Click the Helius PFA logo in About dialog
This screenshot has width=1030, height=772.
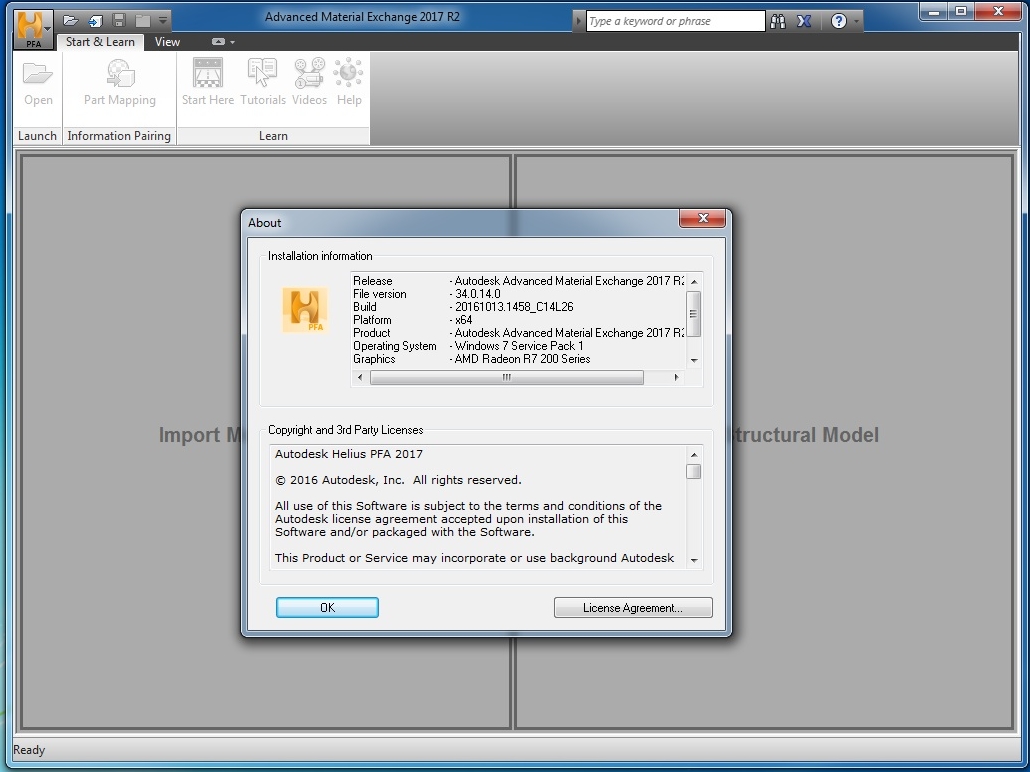305,309
